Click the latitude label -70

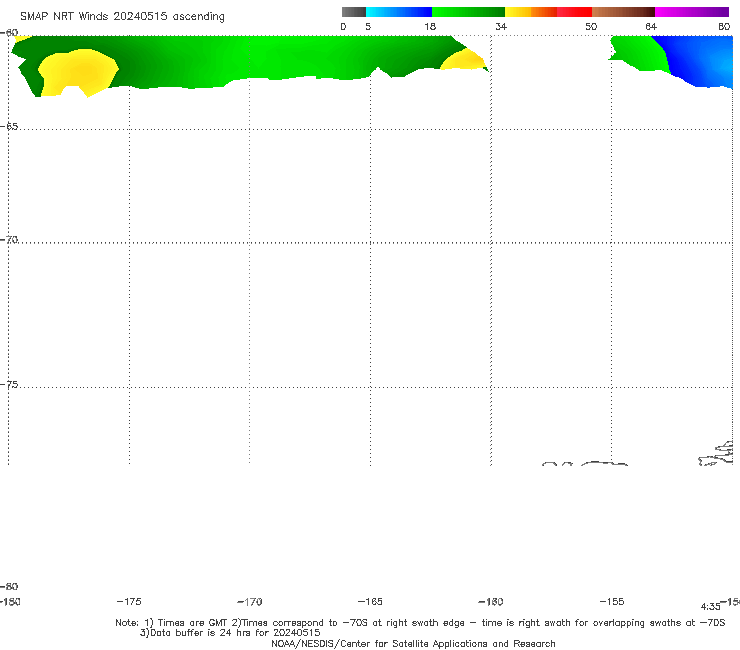[9, 240]
